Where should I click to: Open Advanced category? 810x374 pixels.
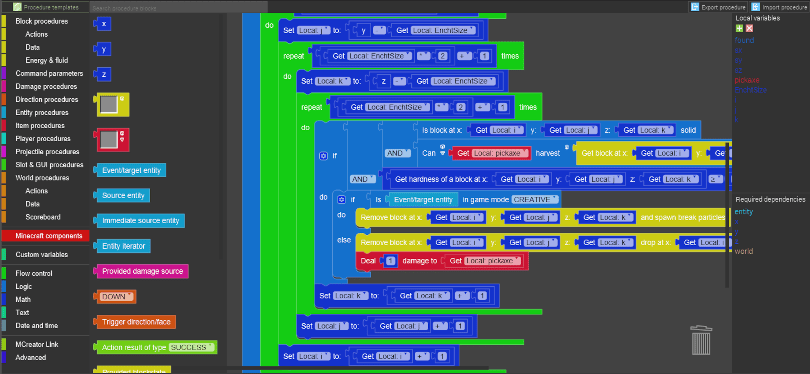click(x=30, y=357)
